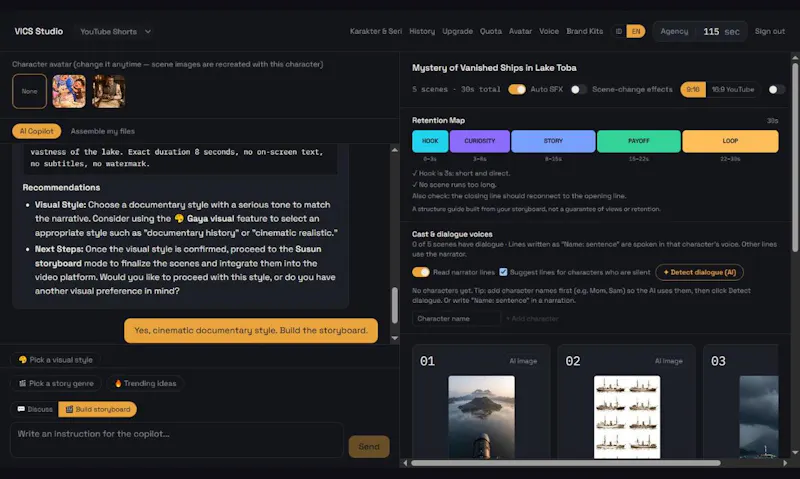Open Brand Kits page
The image size is (800, 479).
(584, 31)
